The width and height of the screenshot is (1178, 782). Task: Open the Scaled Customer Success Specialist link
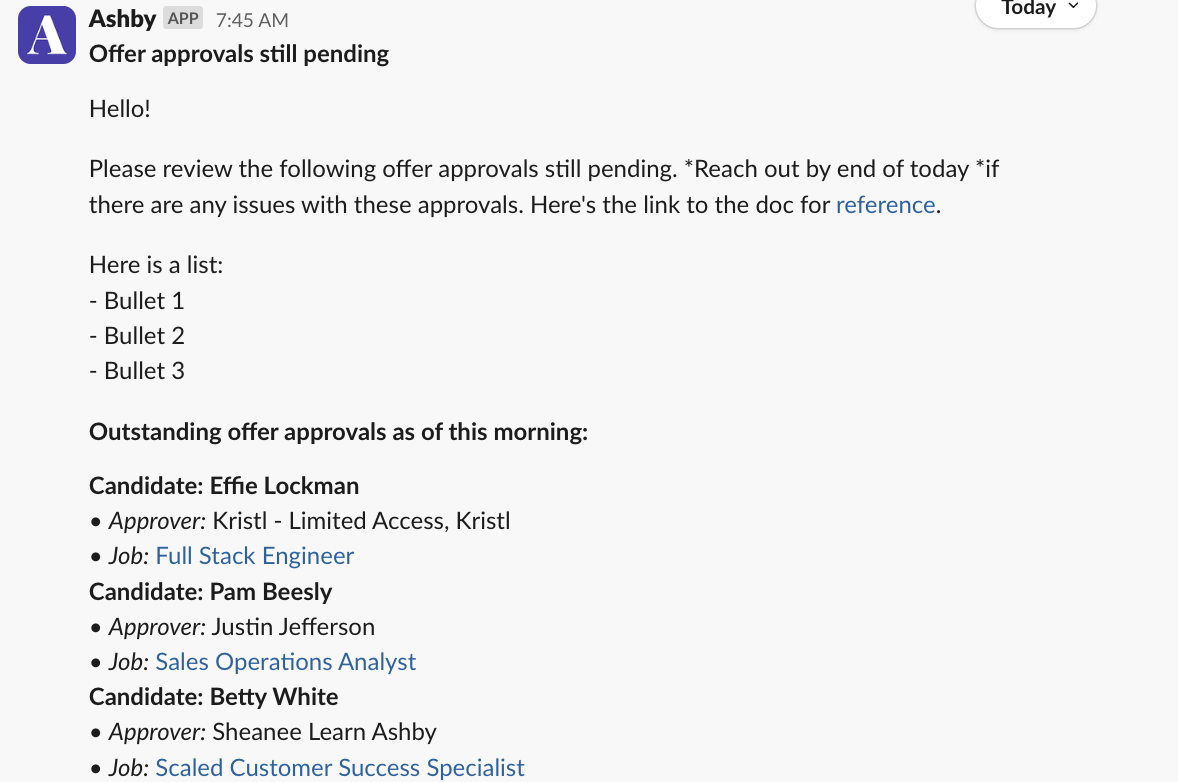click(x=340, y=768)
